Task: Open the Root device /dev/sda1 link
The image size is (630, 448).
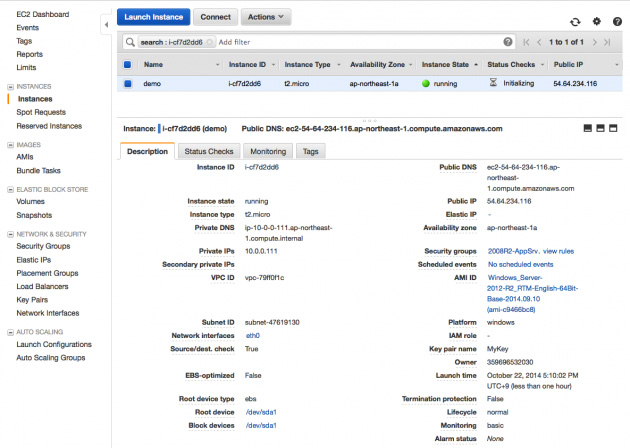Action: (261, 412)
